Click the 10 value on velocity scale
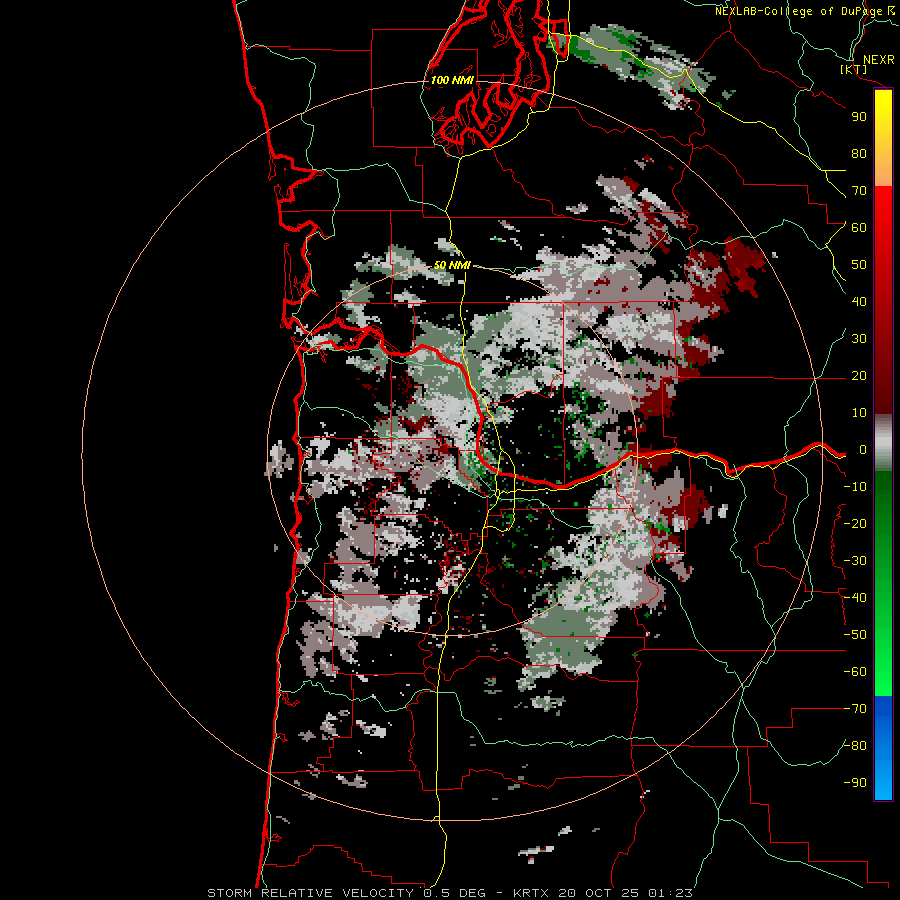This screenshot has width=900, height=900. 859,413
